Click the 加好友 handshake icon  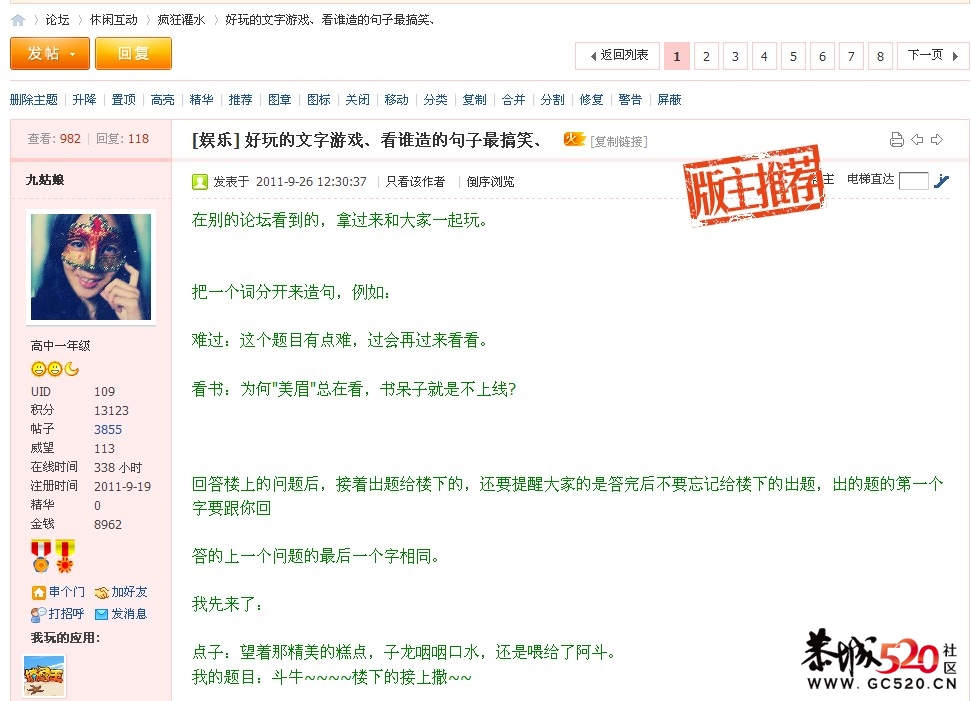(102, 593)
